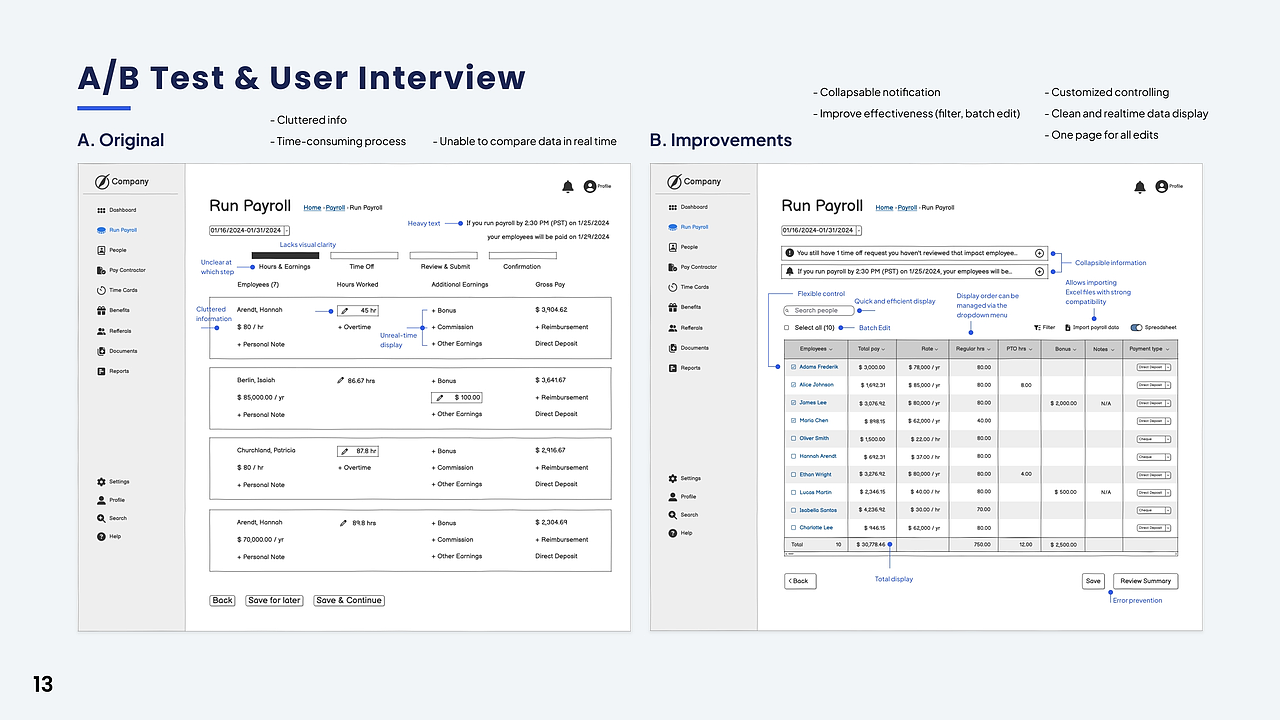
Task: Click Pay Contractor icon in Original sidebar
Action: (101, 270)
